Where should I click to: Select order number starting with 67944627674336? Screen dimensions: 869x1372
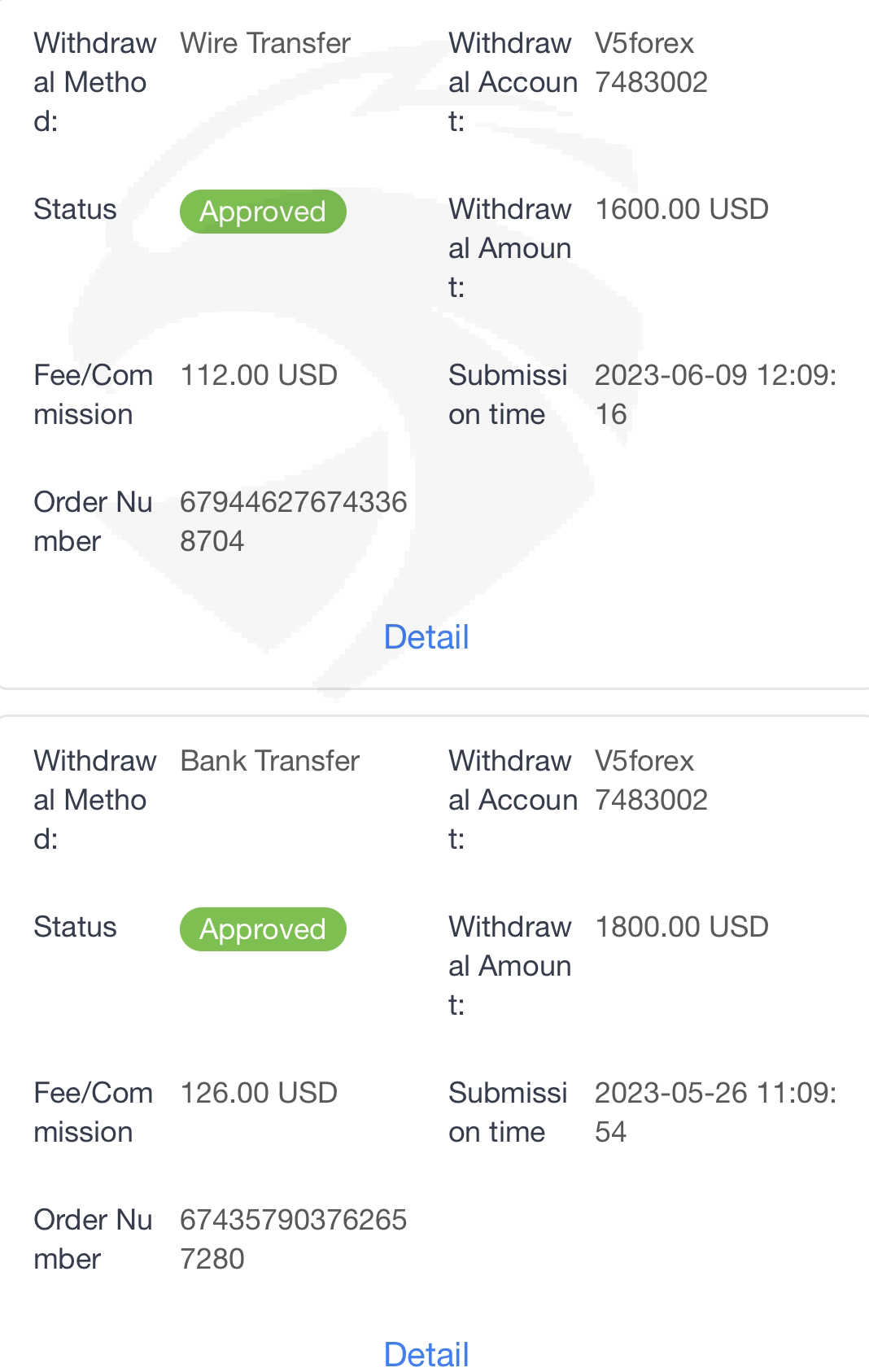[x=293, y=522]
